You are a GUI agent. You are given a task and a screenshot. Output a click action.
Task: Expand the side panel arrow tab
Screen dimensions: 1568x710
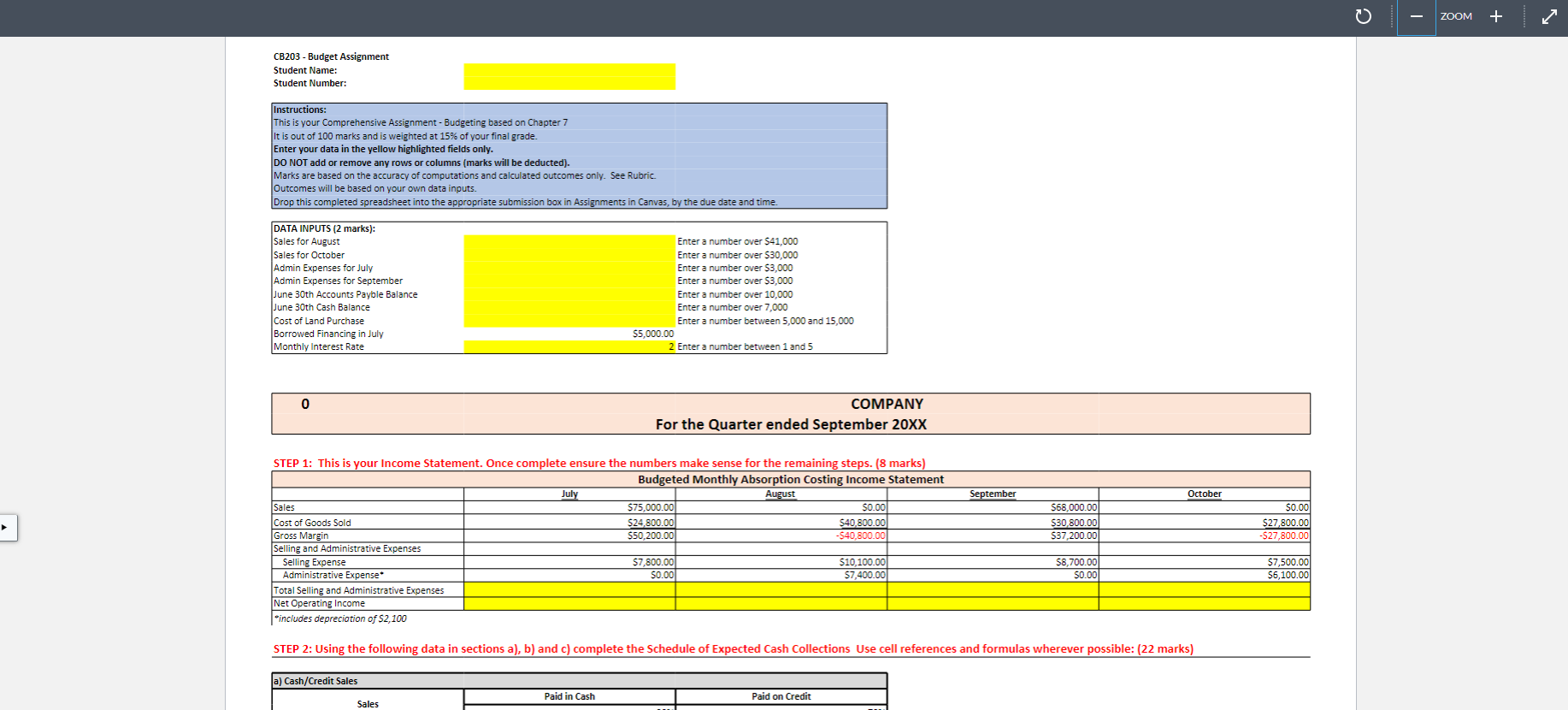click(7, 527)
